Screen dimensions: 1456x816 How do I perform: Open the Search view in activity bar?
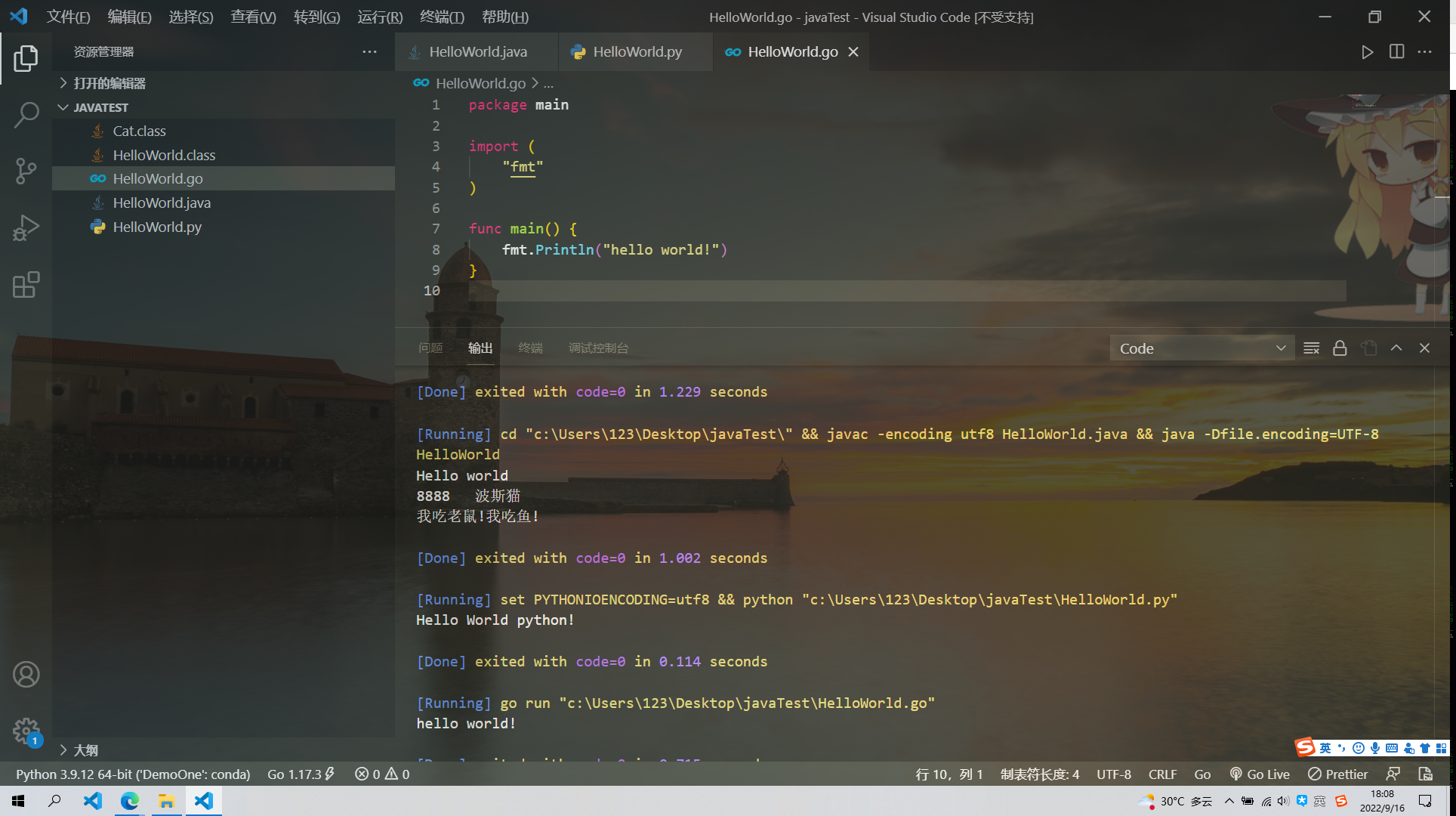26,115
